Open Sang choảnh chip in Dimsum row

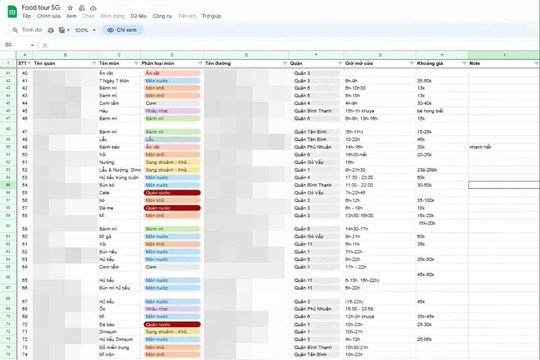pos(172,332)
